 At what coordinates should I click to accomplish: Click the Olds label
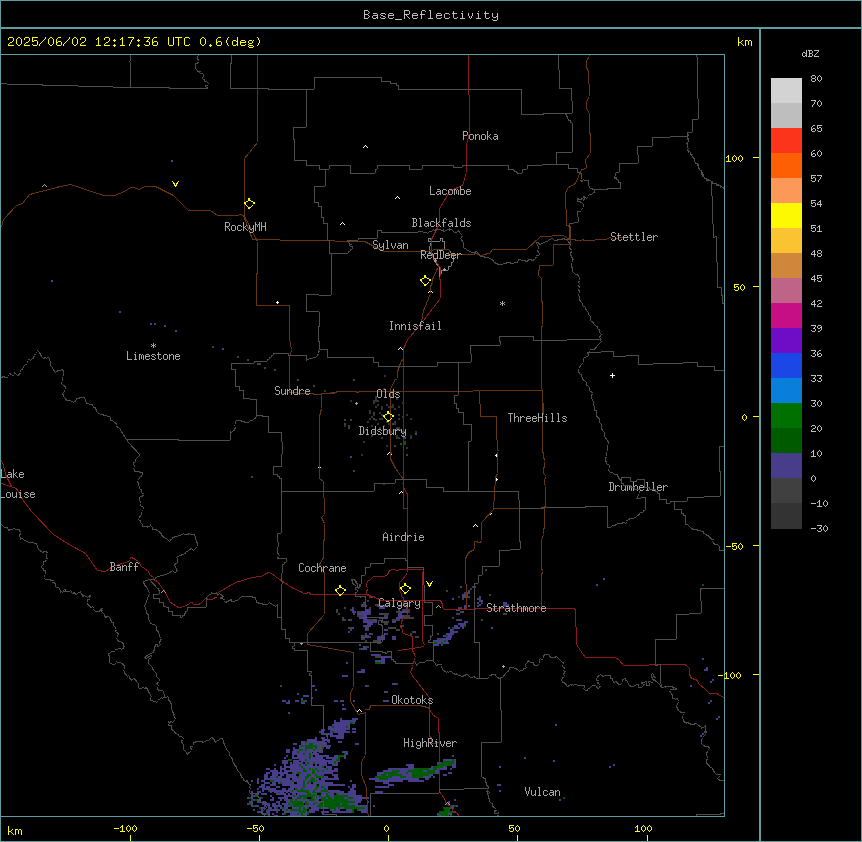(388, 394)
